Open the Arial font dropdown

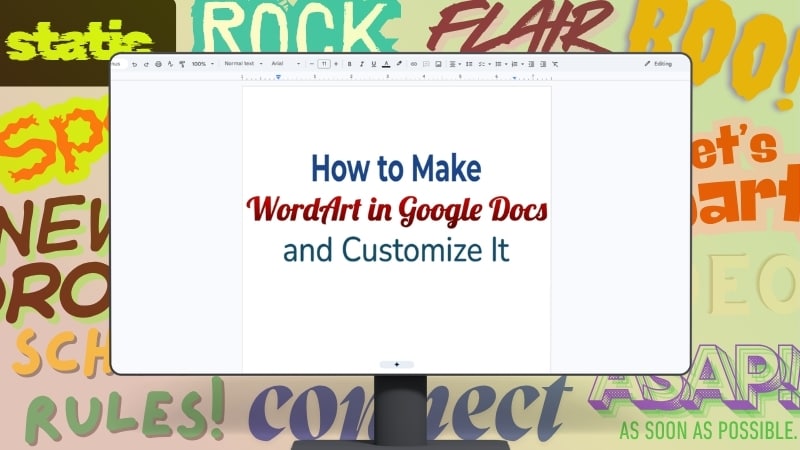coord(286,64)
